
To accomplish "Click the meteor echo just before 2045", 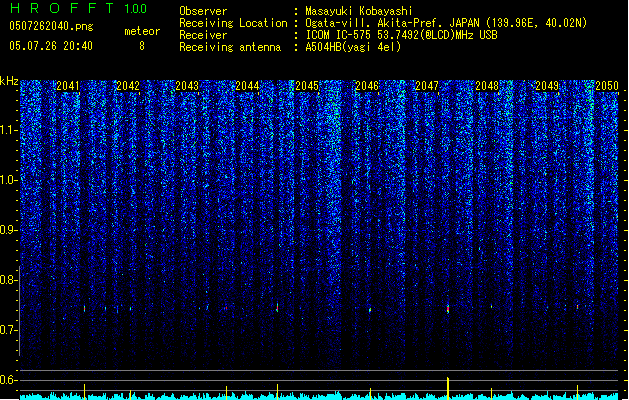I will [277, 307].
